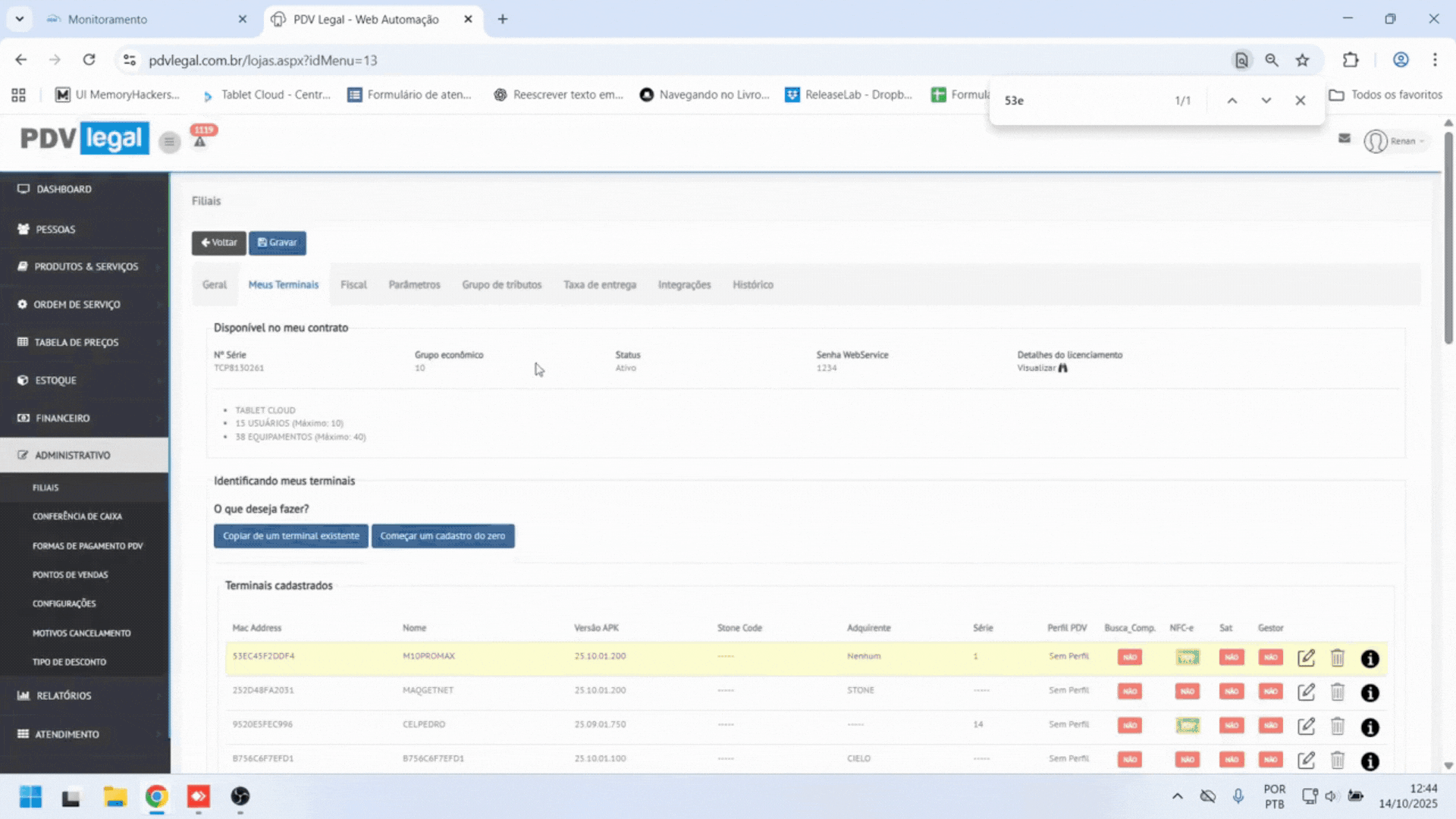
Task: Delete the MAQGETNET terminal
Action: 1338,692
